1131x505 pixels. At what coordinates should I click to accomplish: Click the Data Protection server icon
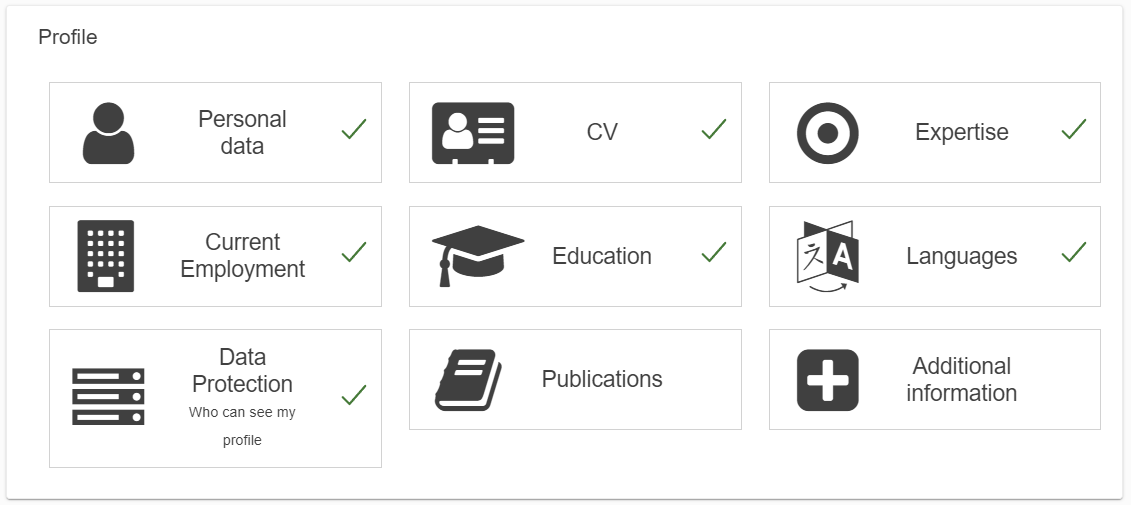coord(108,397)
